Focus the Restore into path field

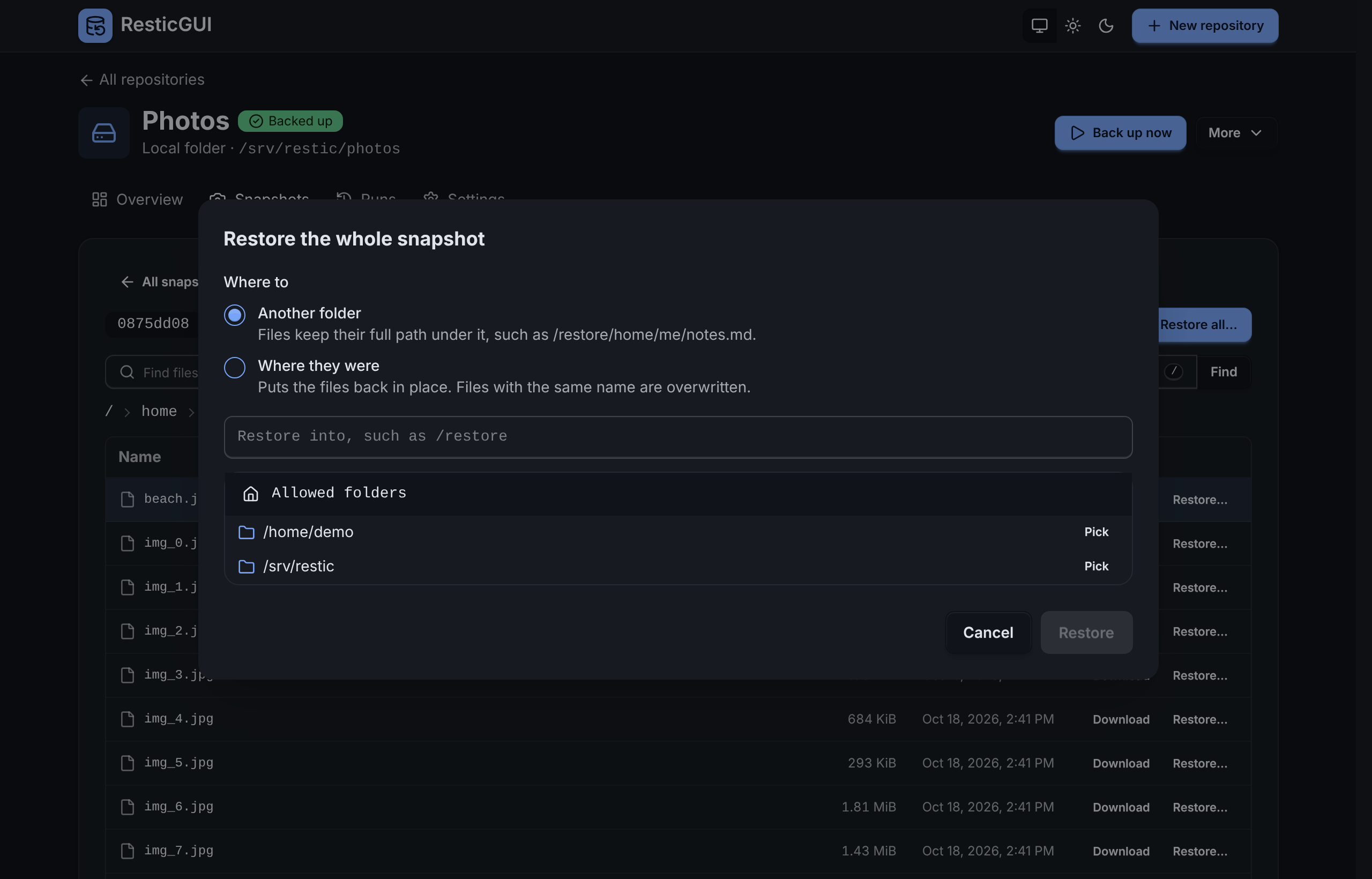tap(678, 437)
